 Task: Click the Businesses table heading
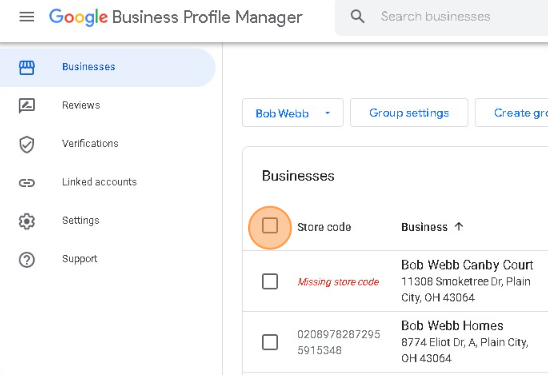point(298,176)
